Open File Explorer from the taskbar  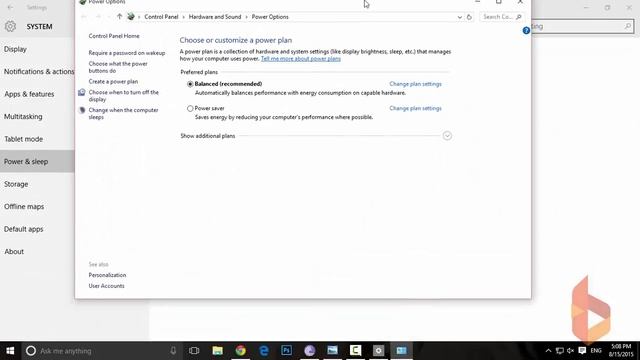pos(218,351)
